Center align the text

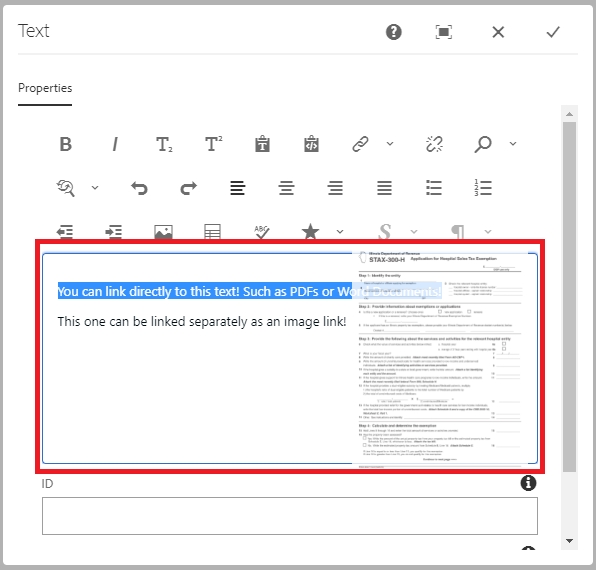click(x=287, y=188)
